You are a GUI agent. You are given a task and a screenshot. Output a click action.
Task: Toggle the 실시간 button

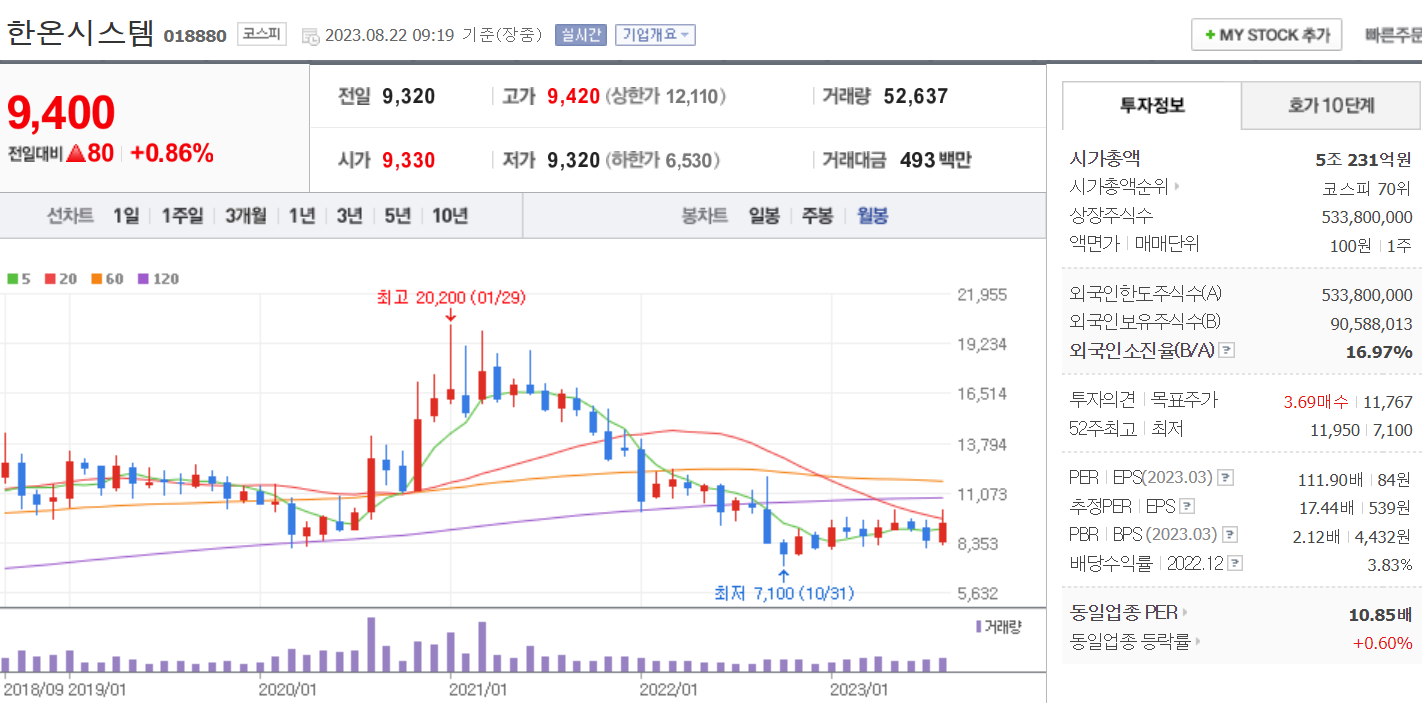pos(580,35)
